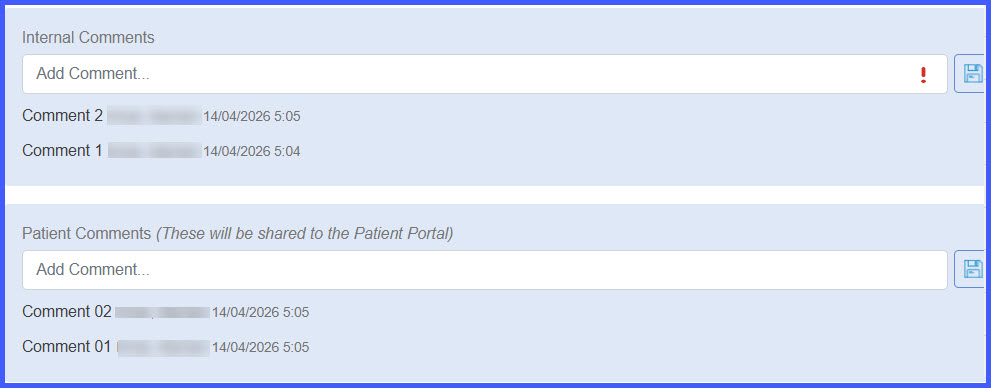Click the Internal Comments section heading

[x=88, y=37]
